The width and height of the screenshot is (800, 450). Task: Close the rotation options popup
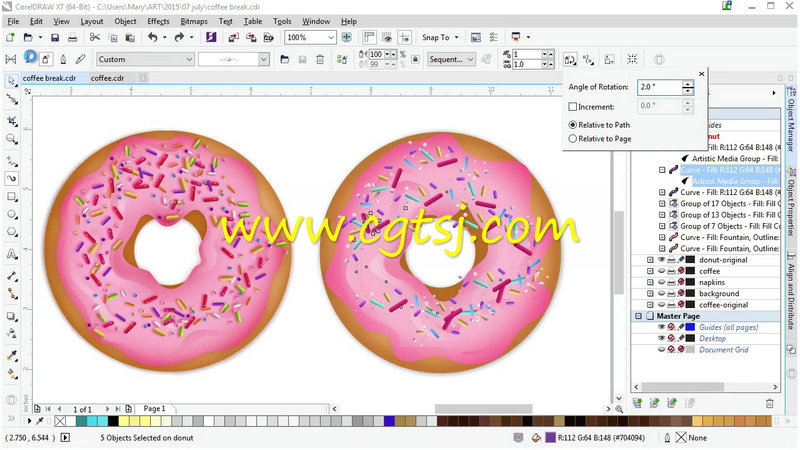click(x=702, y=74)
